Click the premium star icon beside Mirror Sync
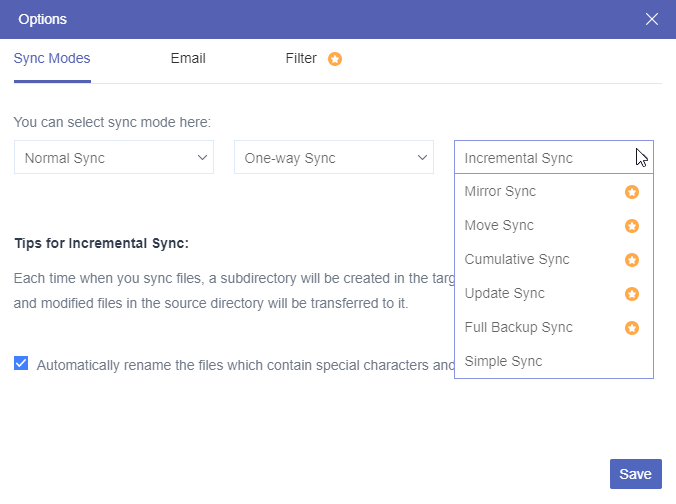The image size is (676, 504). click(631, 192)
